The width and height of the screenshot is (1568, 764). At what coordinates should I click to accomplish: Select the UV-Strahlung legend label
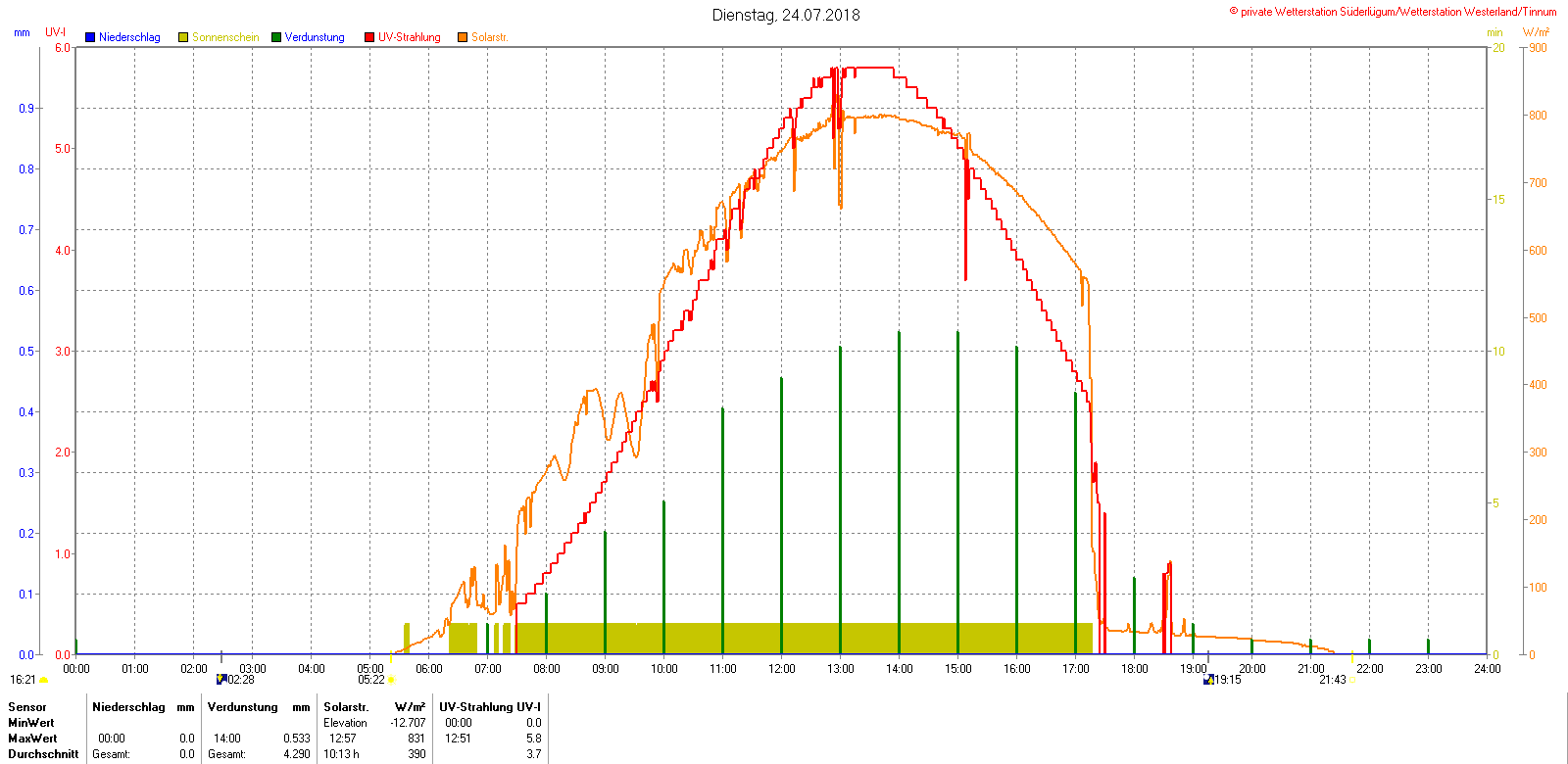[x=410, y=37]
